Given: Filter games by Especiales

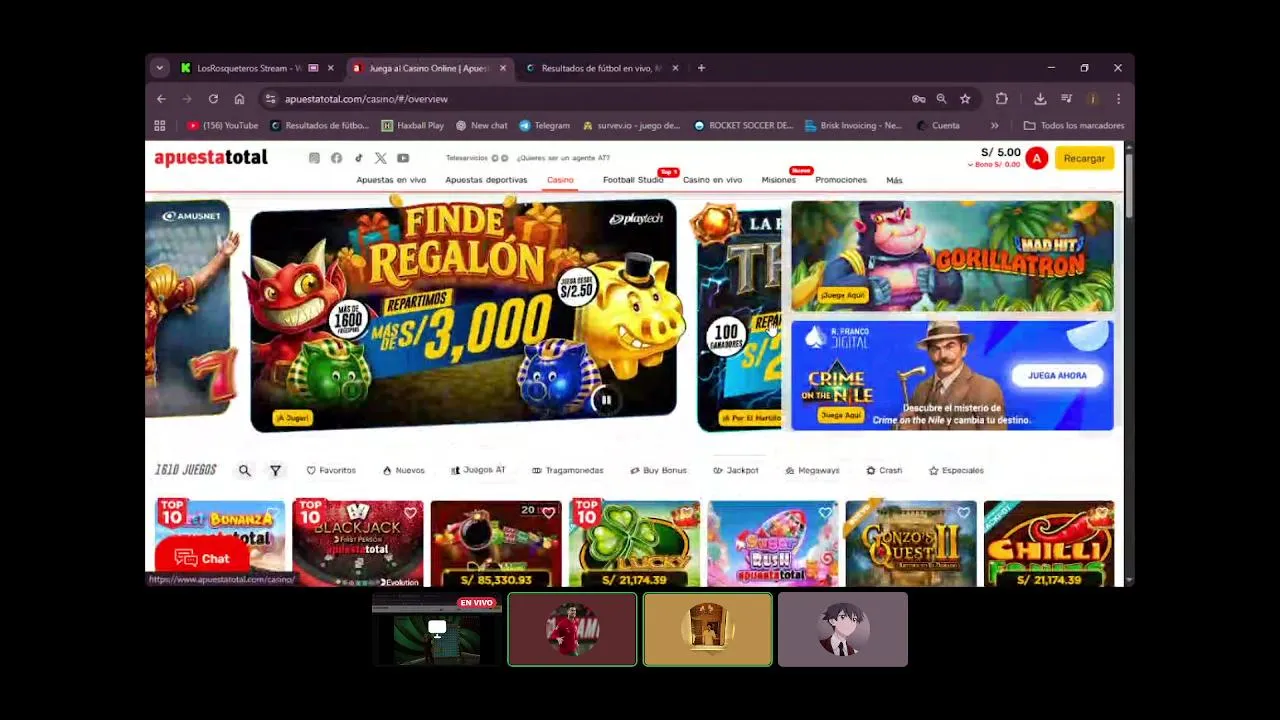Looking at the screenshot, I should pos(956,470).
